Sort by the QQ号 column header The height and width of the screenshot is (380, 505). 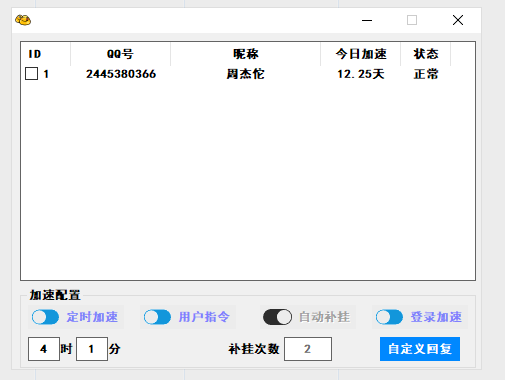point(120,54)
